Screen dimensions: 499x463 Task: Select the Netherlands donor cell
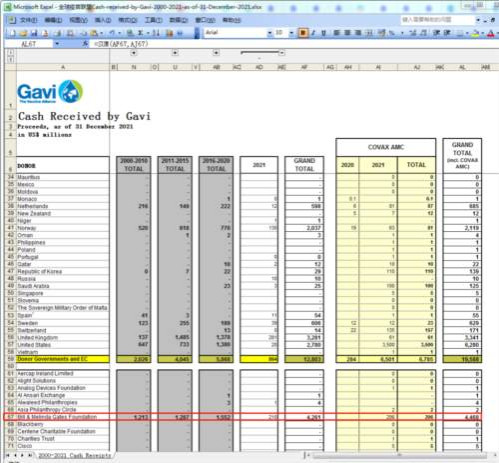click(63, 206)
